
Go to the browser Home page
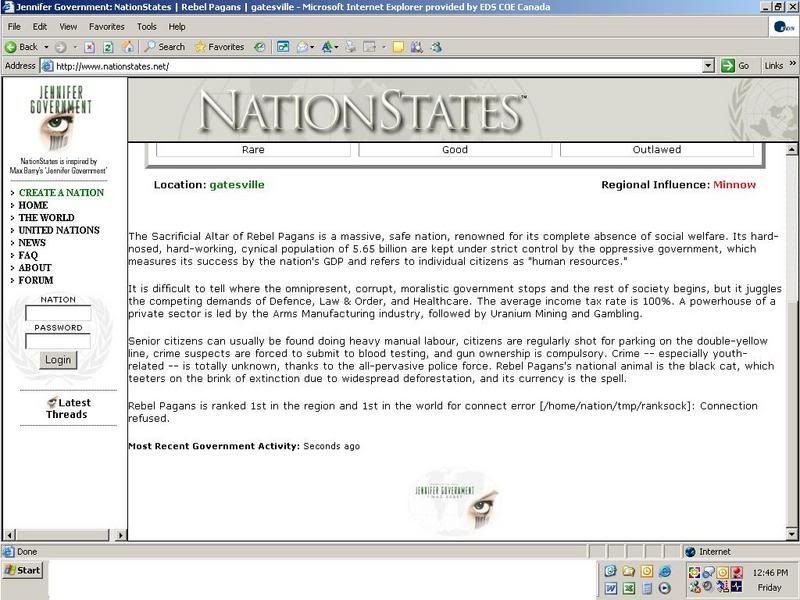coord(128,47)
